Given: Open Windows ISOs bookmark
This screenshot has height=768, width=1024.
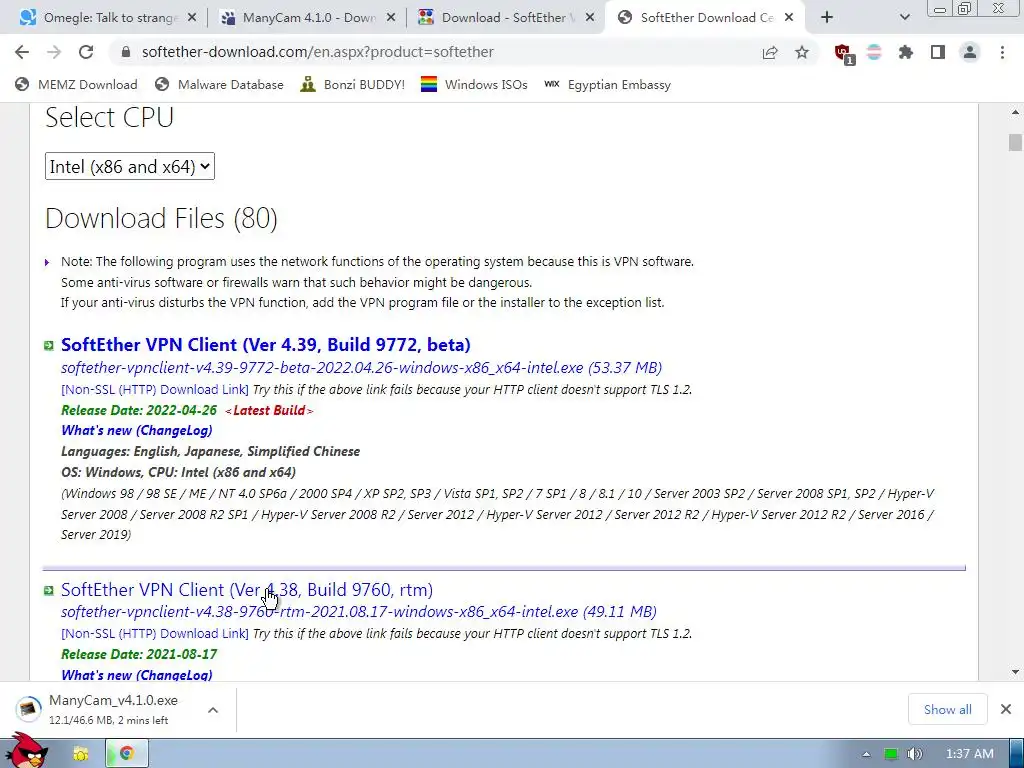Looking at the screenshot, I should click(x=474, y=84).
